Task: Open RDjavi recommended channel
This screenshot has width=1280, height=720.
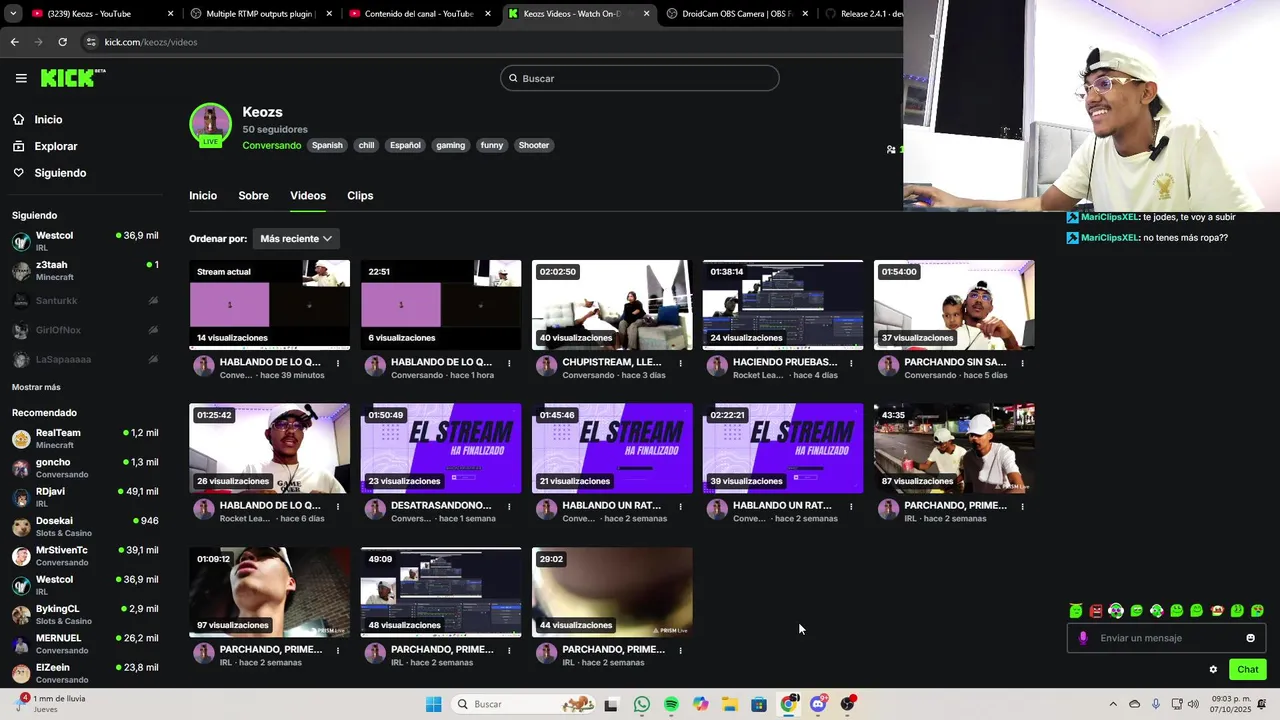Action: 85,497
